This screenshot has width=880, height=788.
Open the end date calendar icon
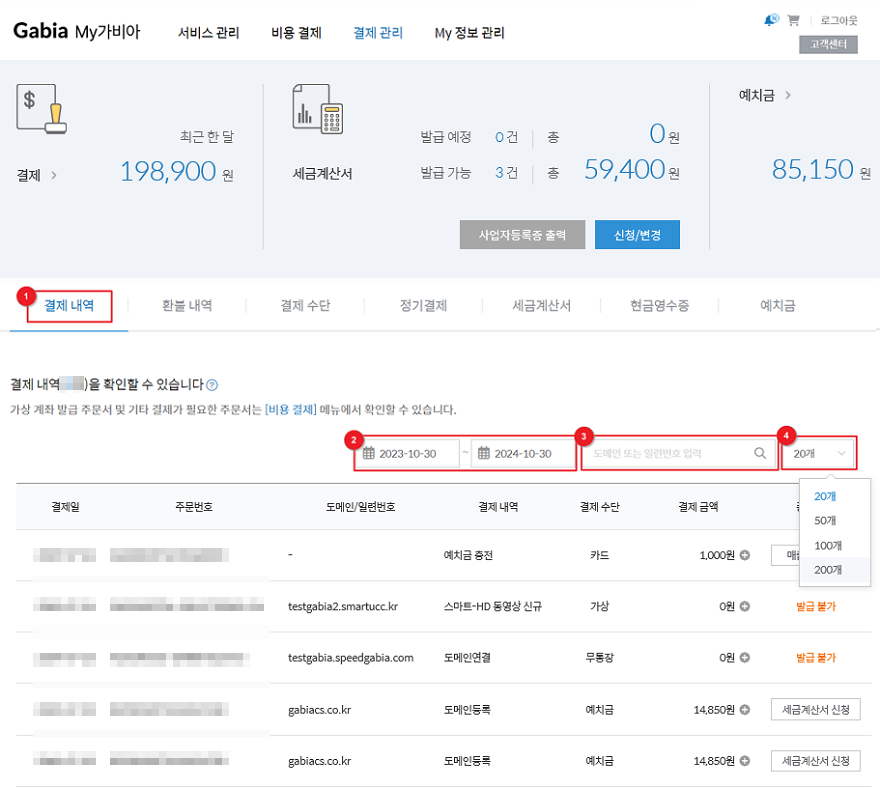click(484, 453)
